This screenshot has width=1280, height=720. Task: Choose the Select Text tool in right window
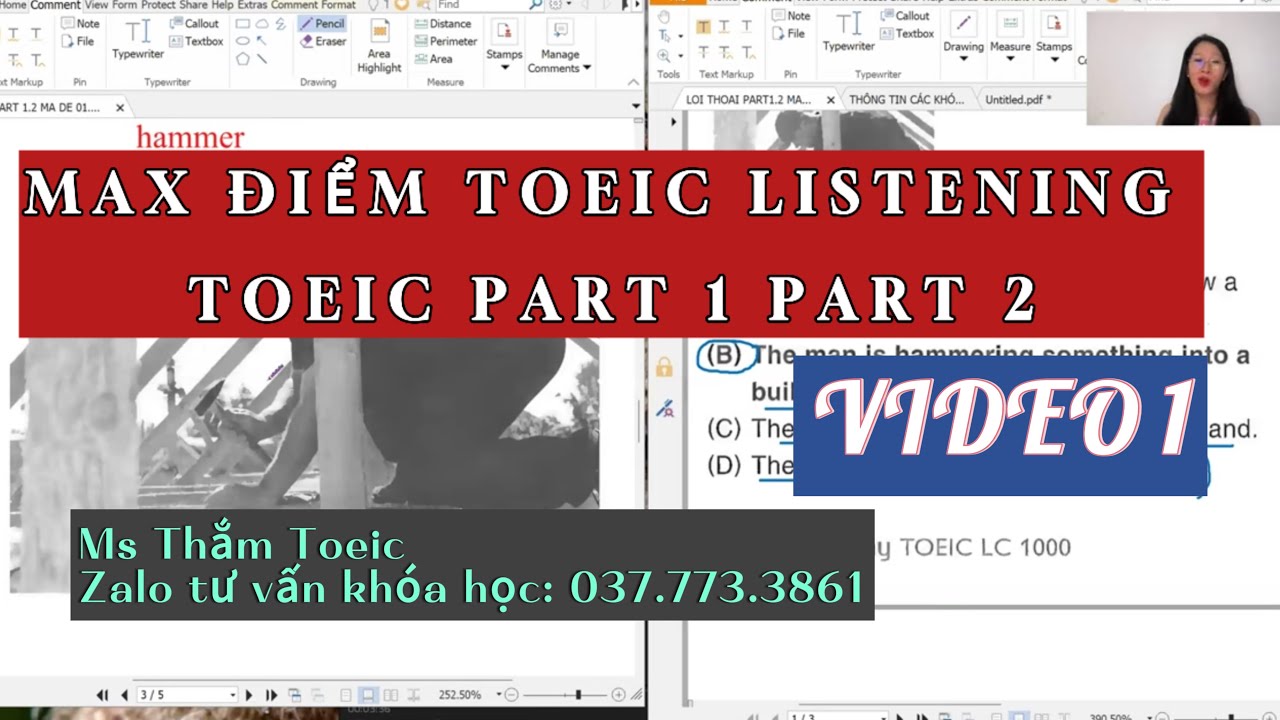(x=664, y=35)
